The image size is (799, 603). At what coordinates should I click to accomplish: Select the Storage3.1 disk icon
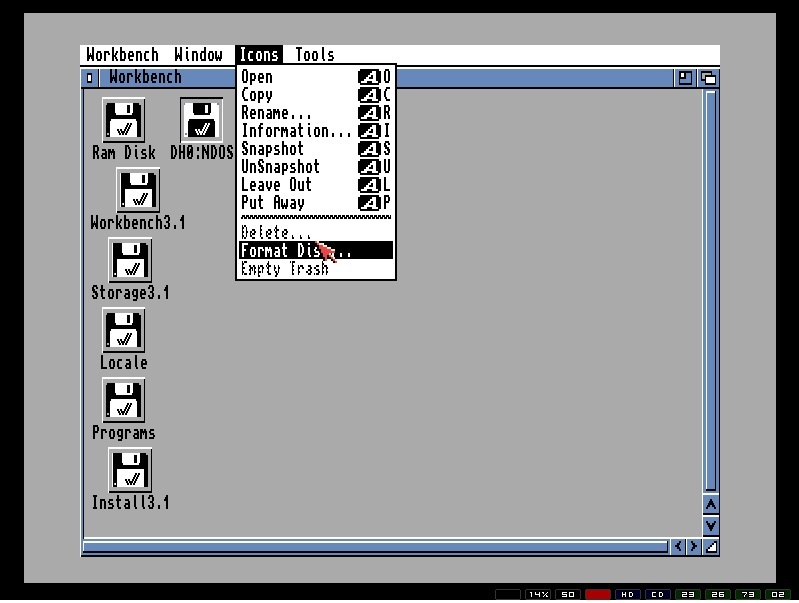coord(130,260)
